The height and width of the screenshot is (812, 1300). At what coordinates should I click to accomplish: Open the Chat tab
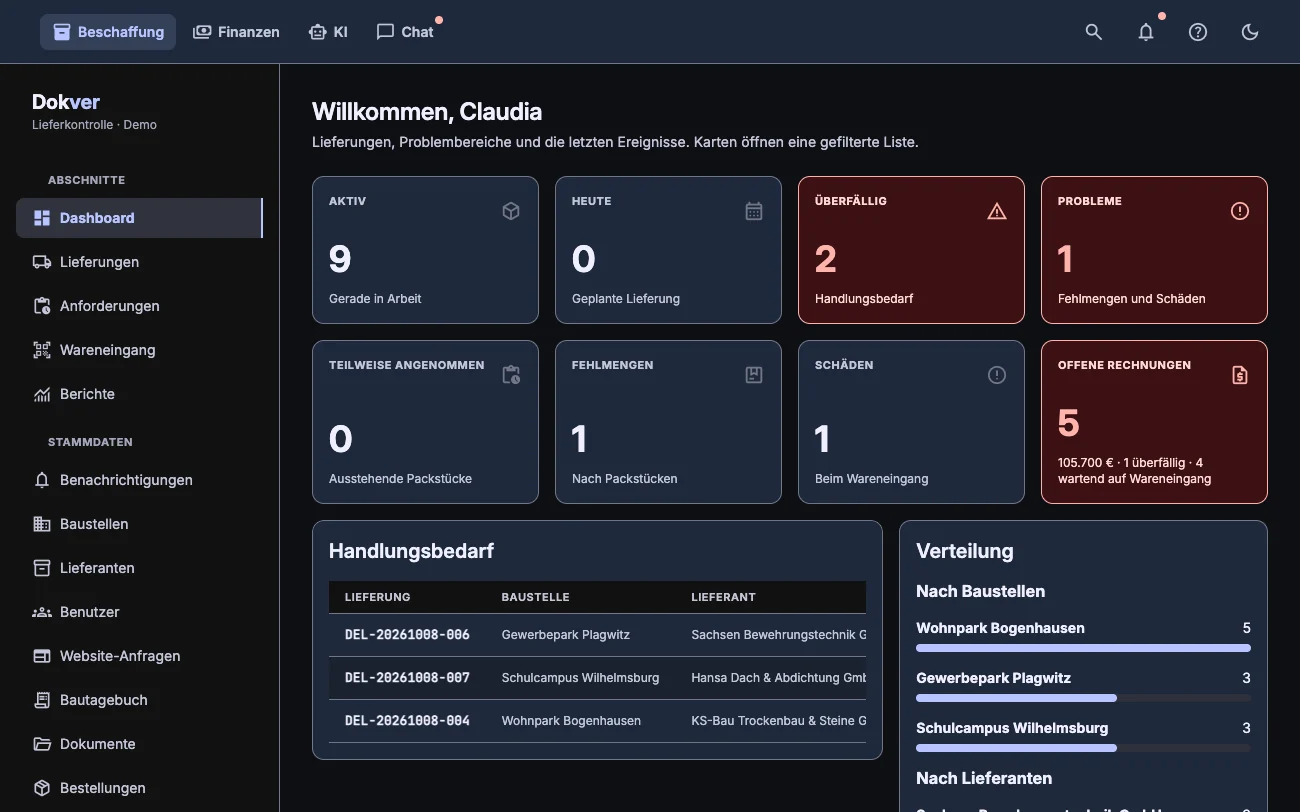(x=405, y=32)
